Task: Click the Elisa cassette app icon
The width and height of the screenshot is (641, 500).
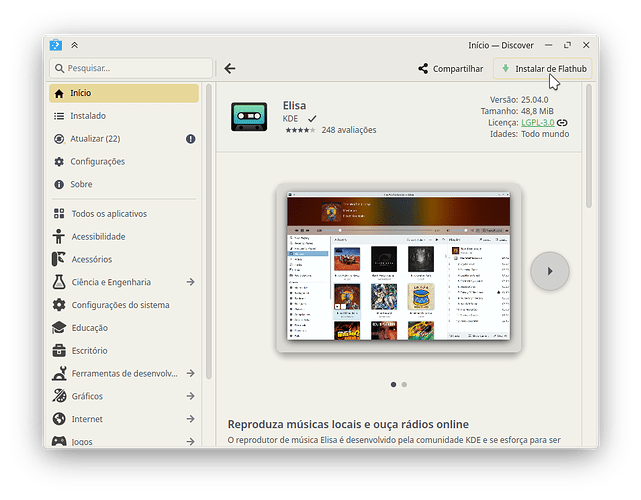Action: pyautogui.click(x=249, y=117)
